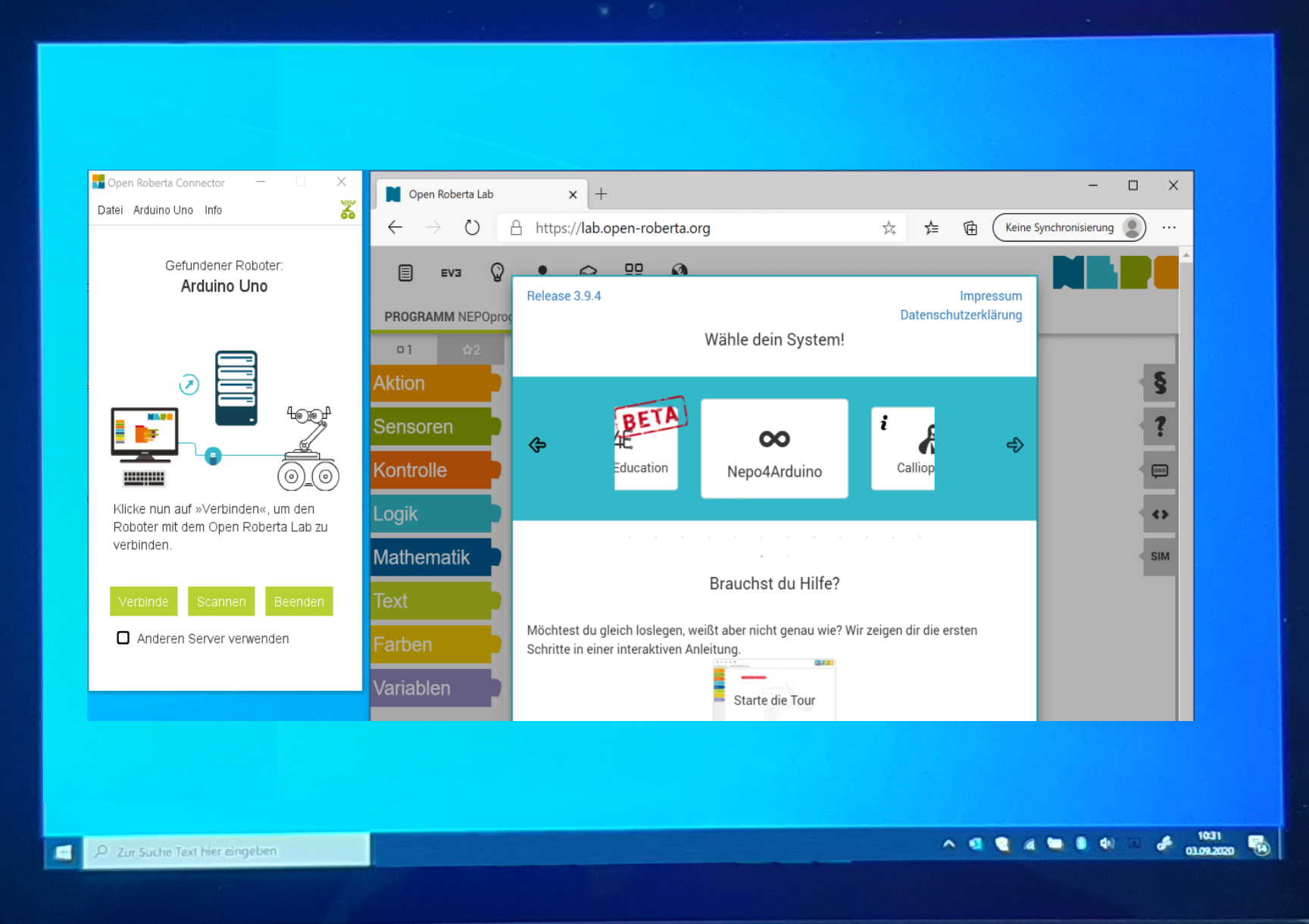Viewport: 1309px width, 924px height.
Task: Open the Datenschutzerklärung link
Action: tap(961, 315)
